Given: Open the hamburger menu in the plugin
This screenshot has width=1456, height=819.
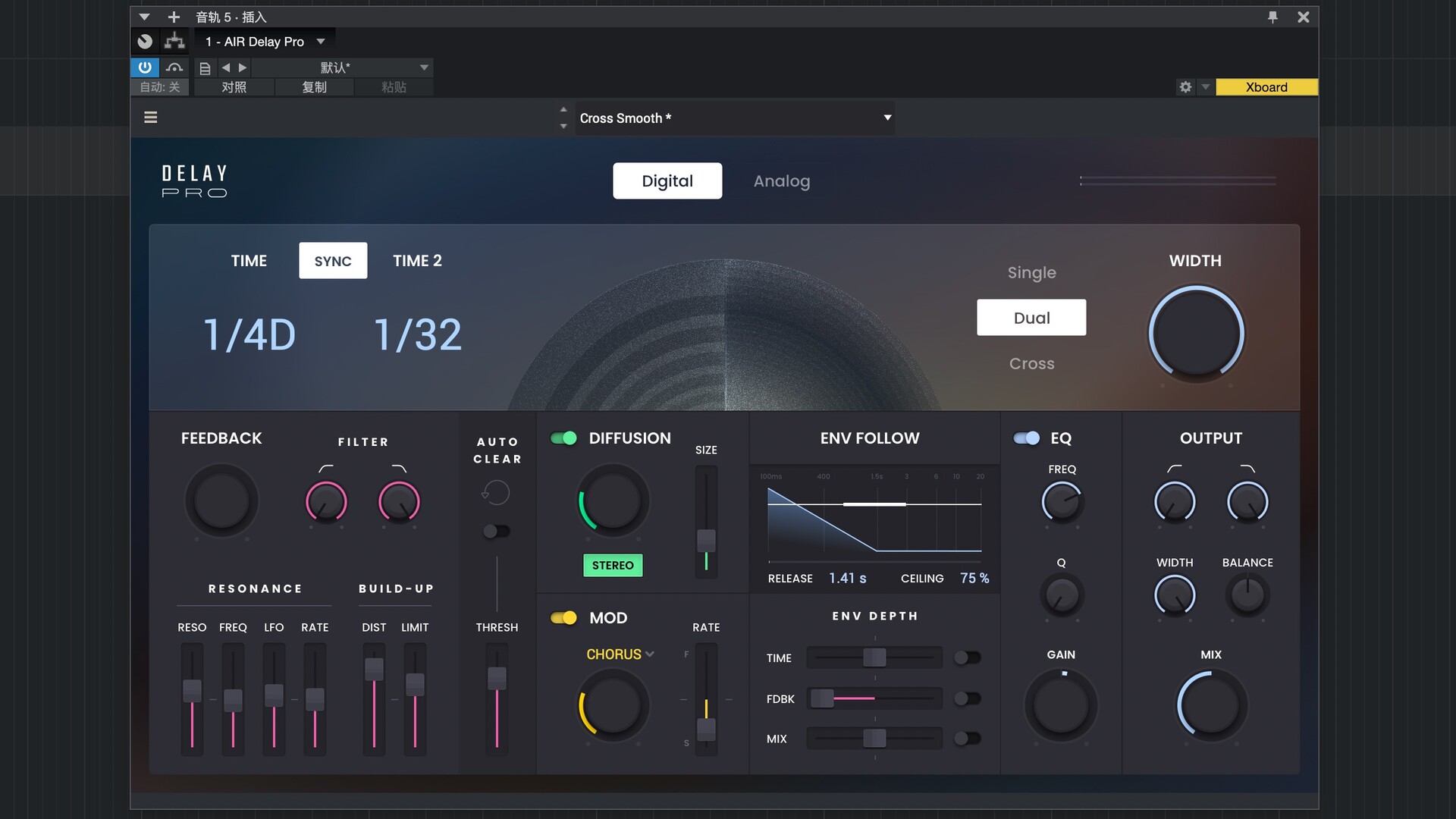Looking at the screenshot, I should point(151,118).
